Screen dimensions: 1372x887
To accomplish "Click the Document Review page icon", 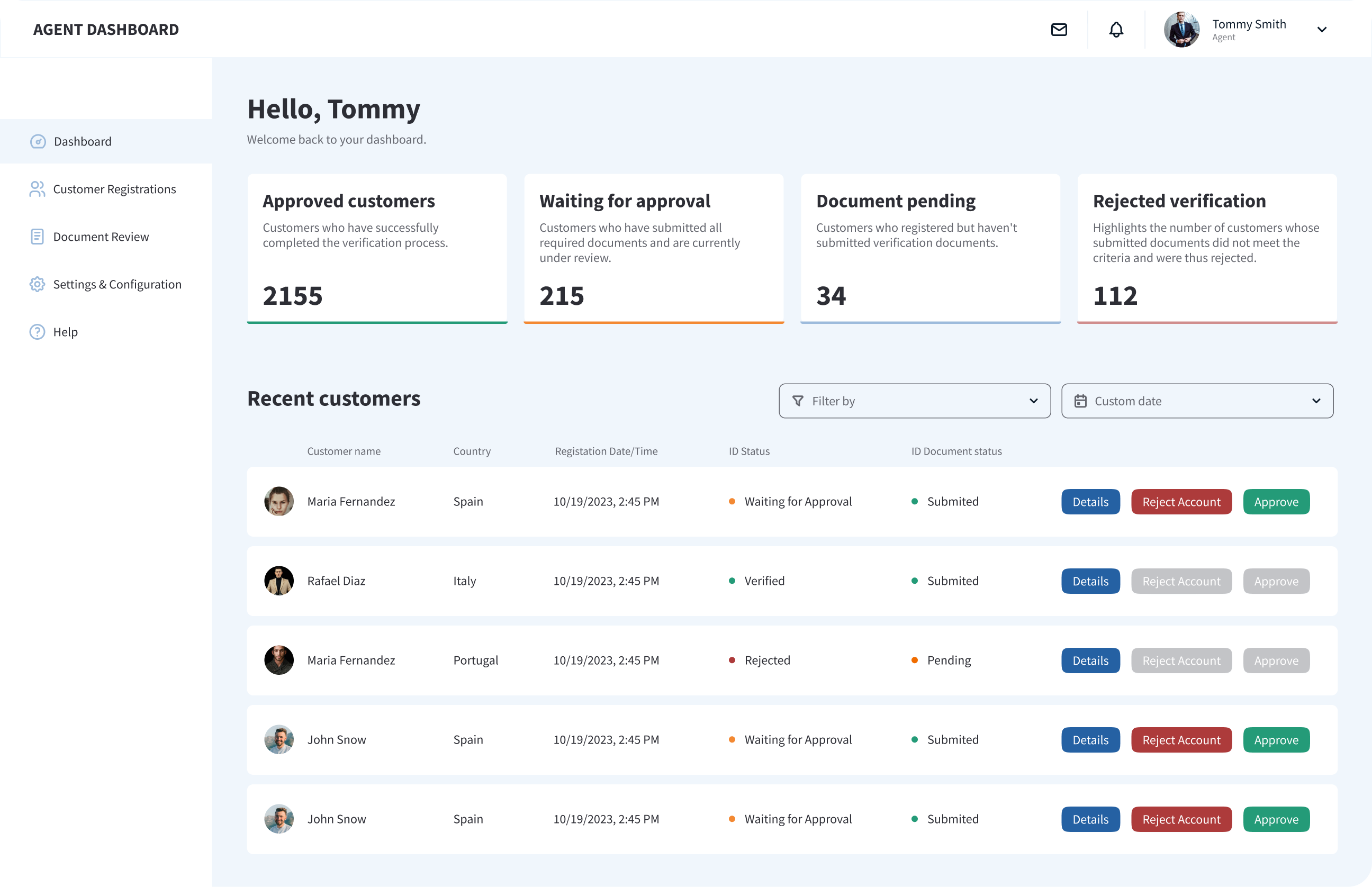I will click(37, 237).
